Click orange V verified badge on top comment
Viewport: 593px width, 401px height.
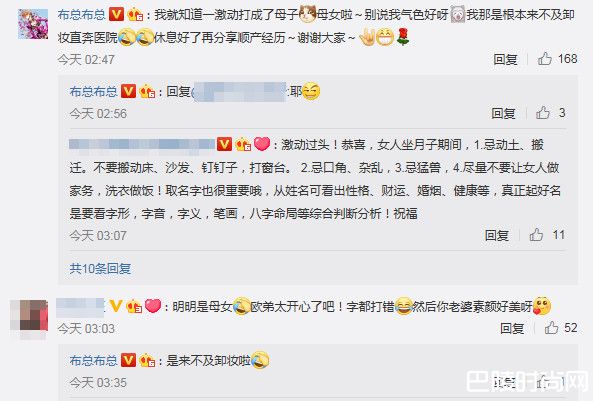click(116, 15)
